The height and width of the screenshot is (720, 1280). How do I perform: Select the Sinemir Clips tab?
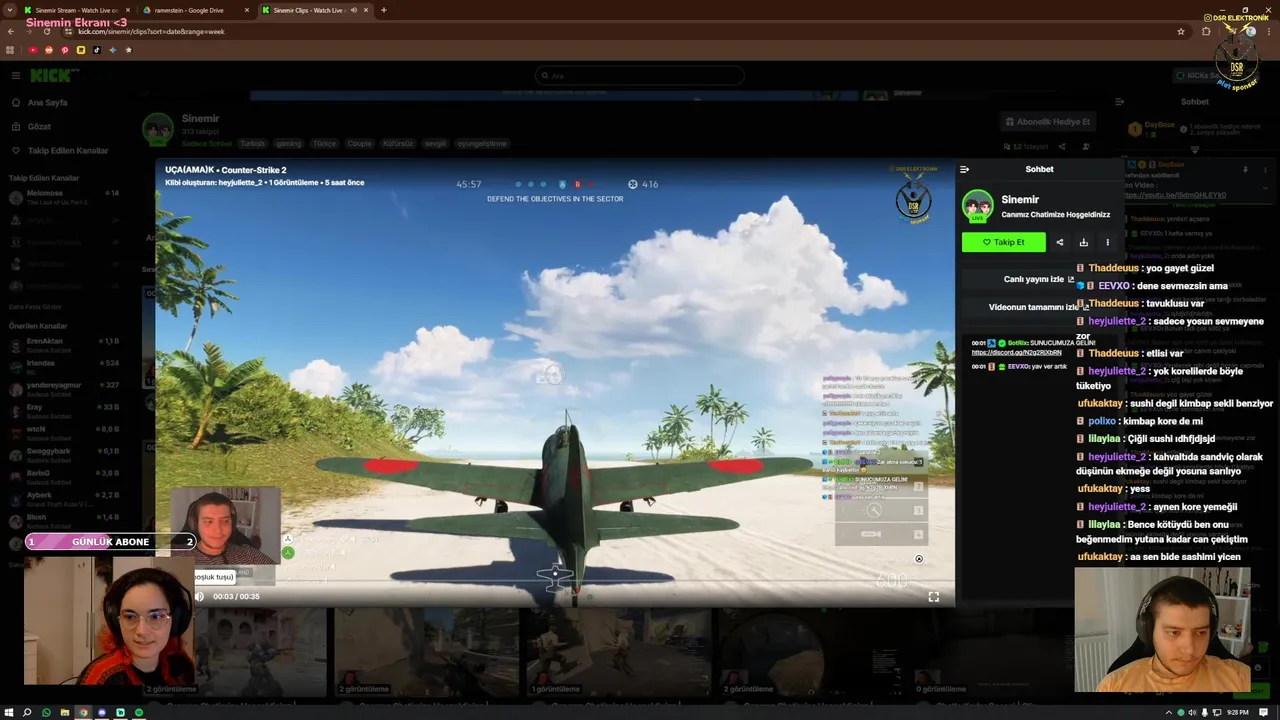point(315,10)
